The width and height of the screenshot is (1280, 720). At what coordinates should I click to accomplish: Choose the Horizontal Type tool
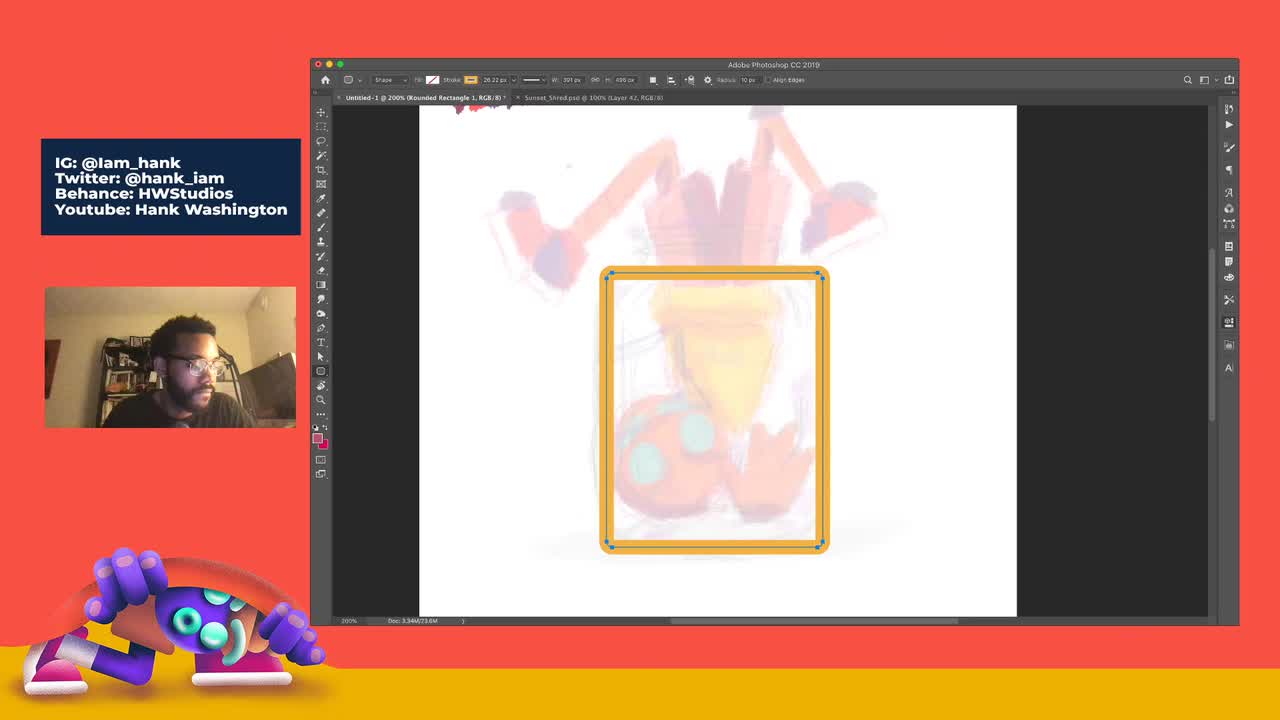321,342
